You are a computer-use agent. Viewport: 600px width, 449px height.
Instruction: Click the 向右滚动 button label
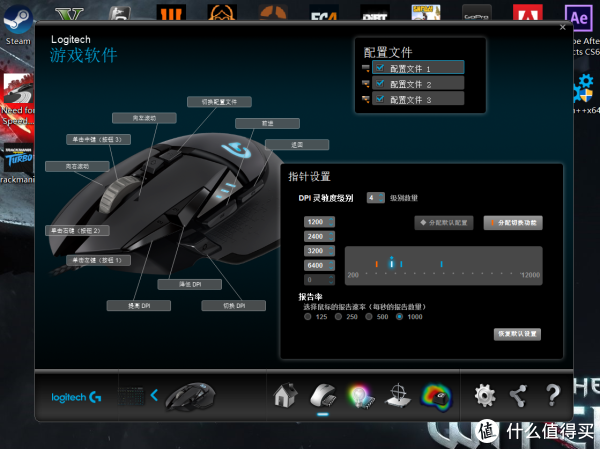(77, 166)
